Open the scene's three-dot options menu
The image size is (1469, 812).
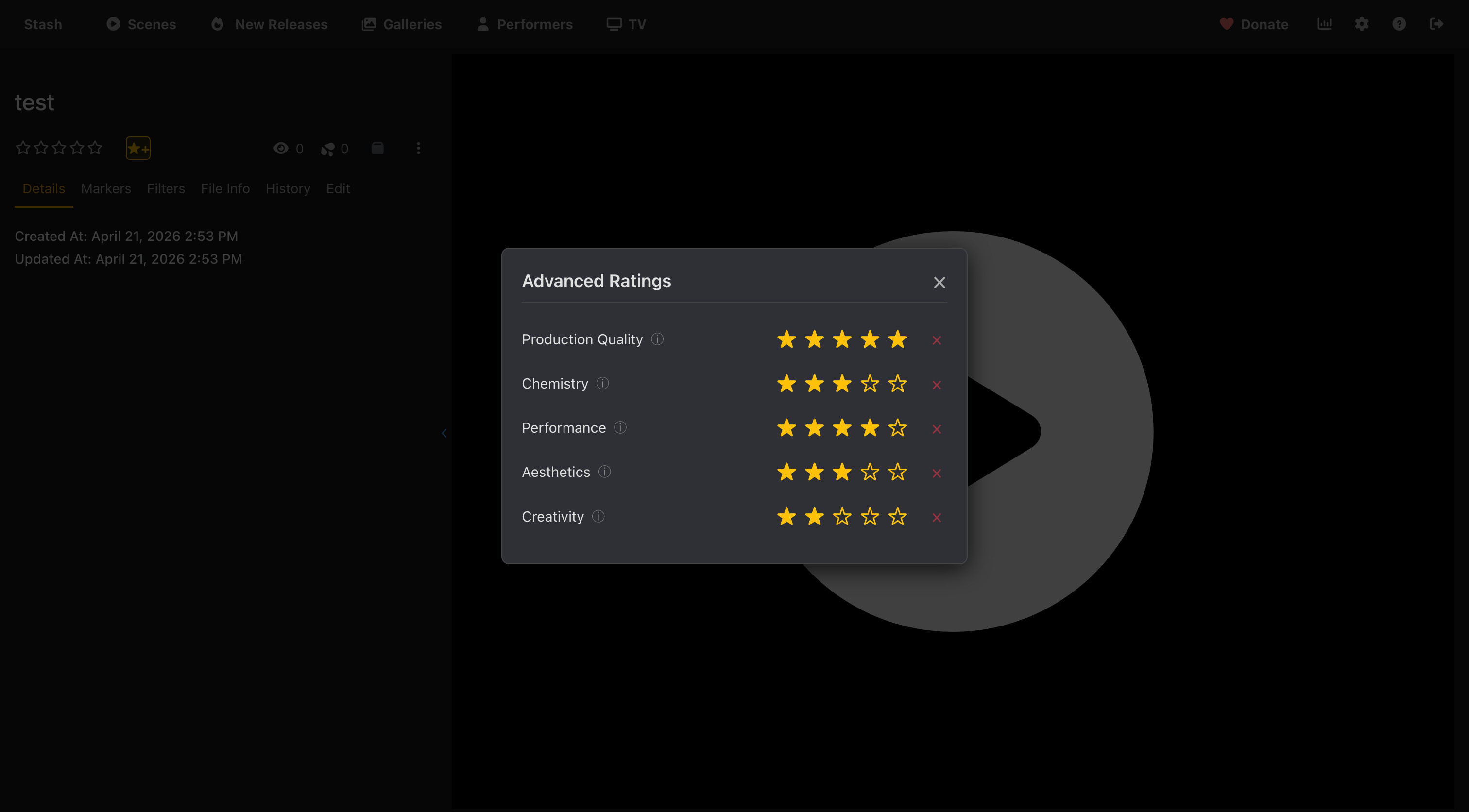(x=418, y=148)
